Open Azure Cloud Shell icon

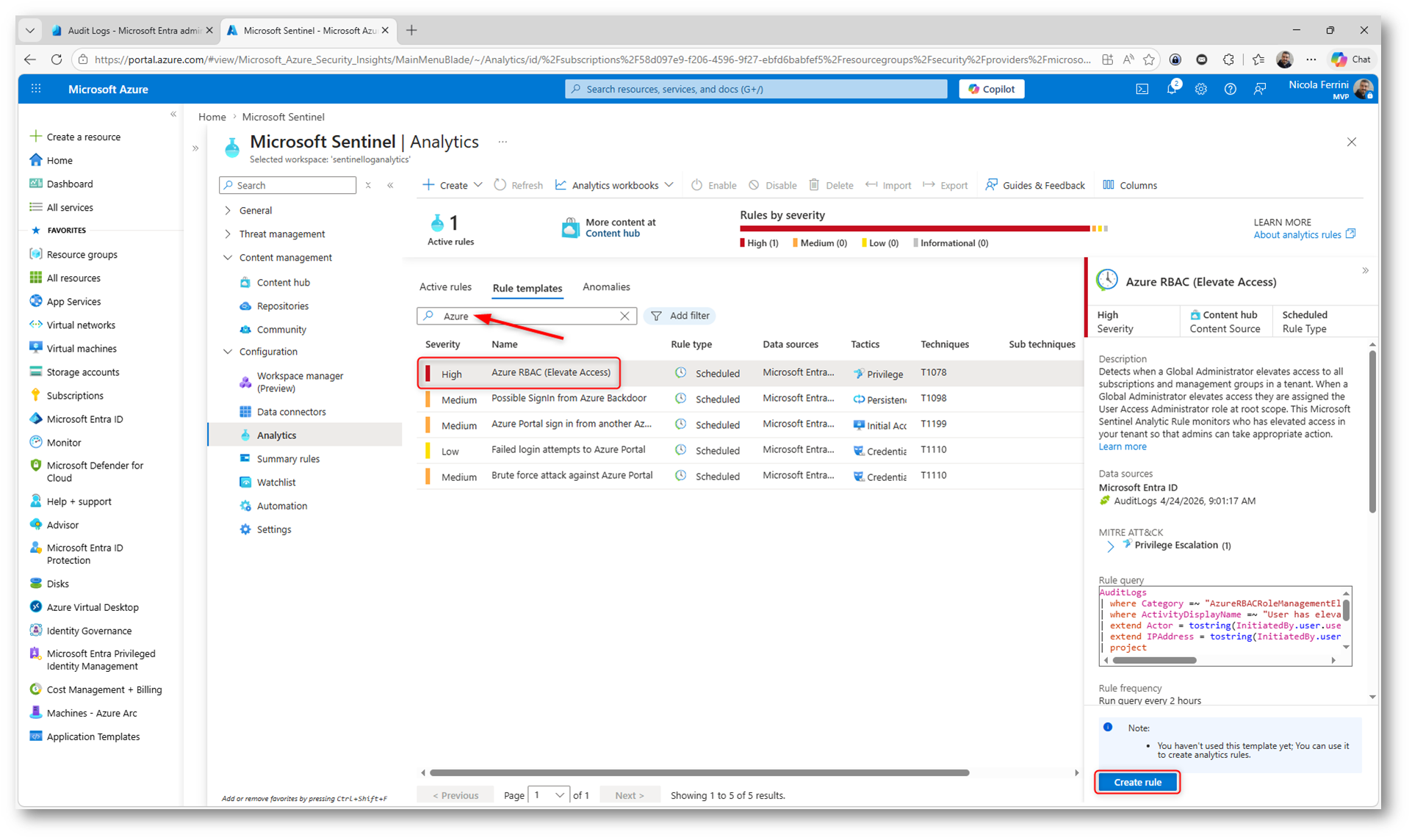coord(1142,89)
